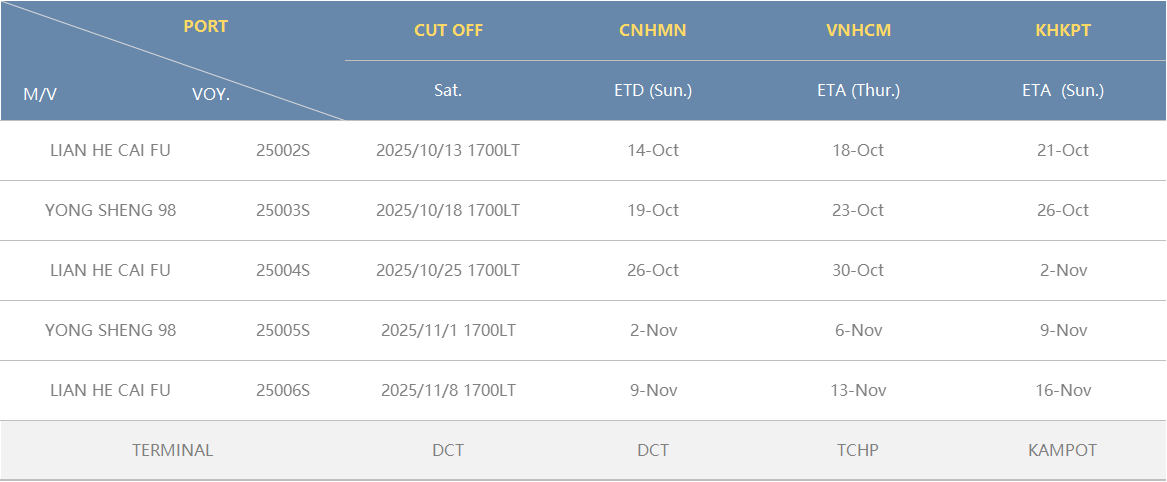
Task: Click the 13-Nov arrival date
Action: click(x=858, y=390)
